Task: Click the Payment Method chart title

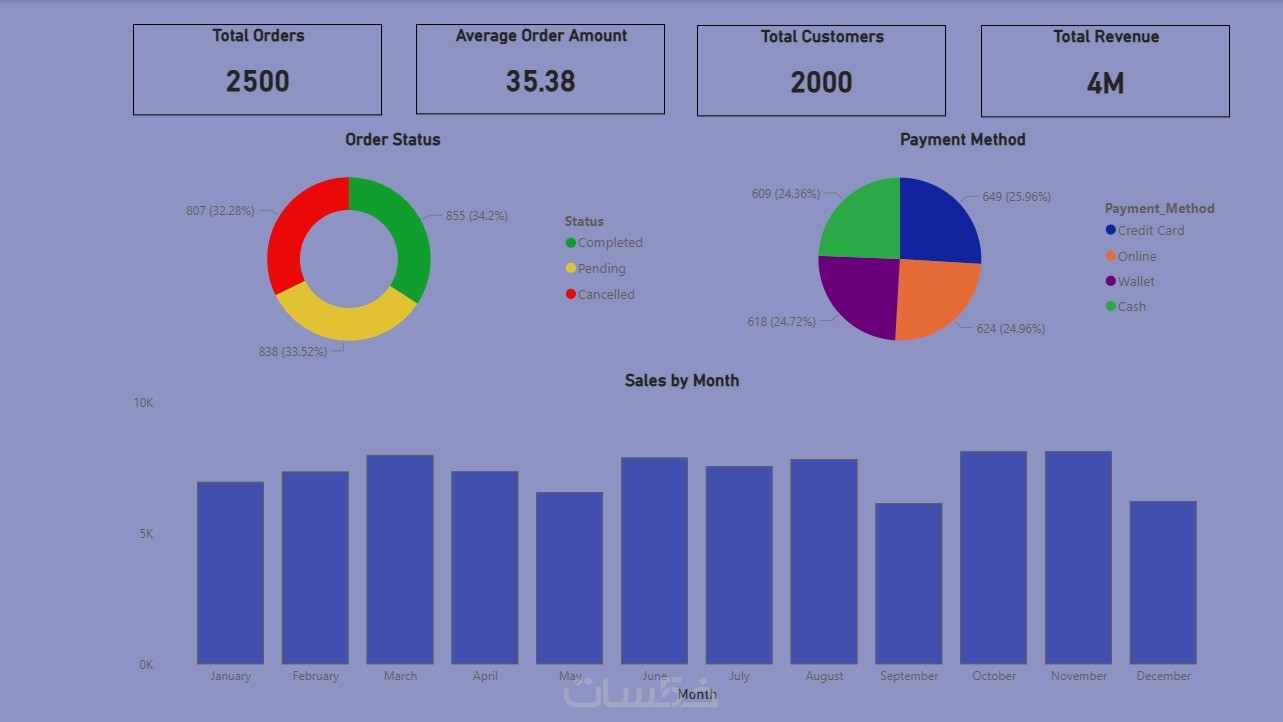Action: (x=963, y=140)
